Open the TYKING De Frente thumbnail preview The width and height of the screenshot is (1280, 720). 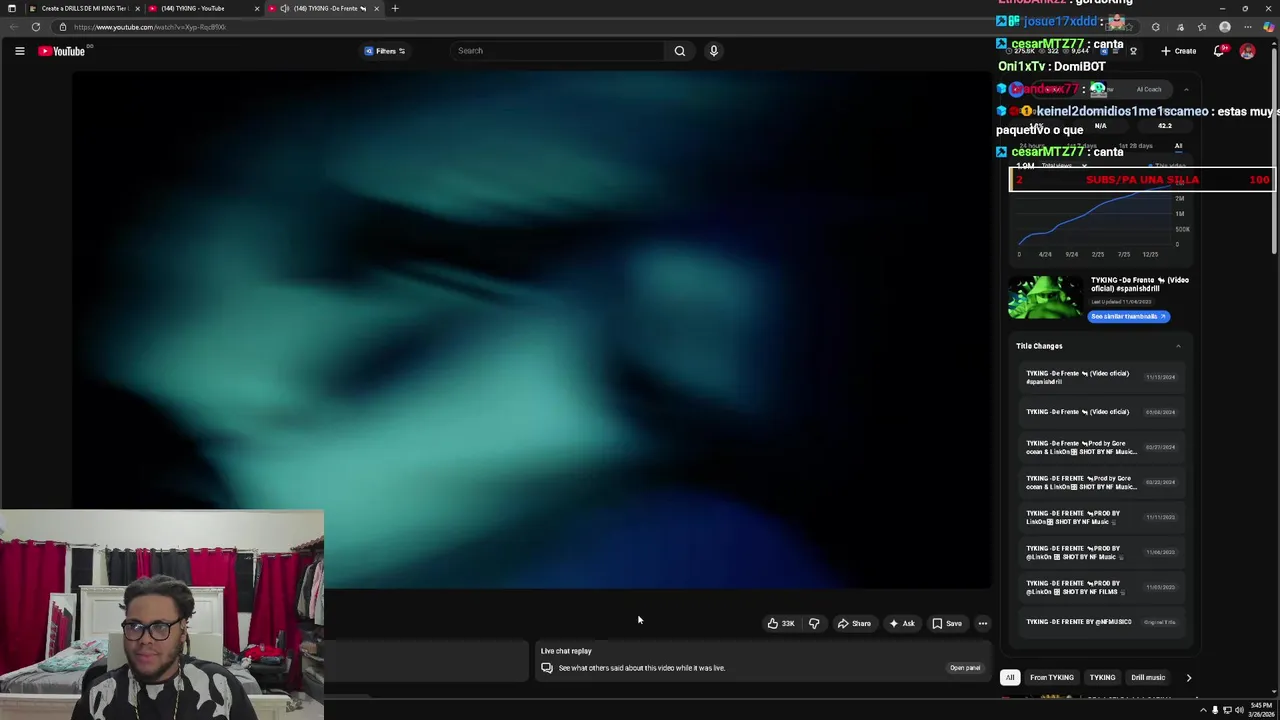(x=1044, y=298)
